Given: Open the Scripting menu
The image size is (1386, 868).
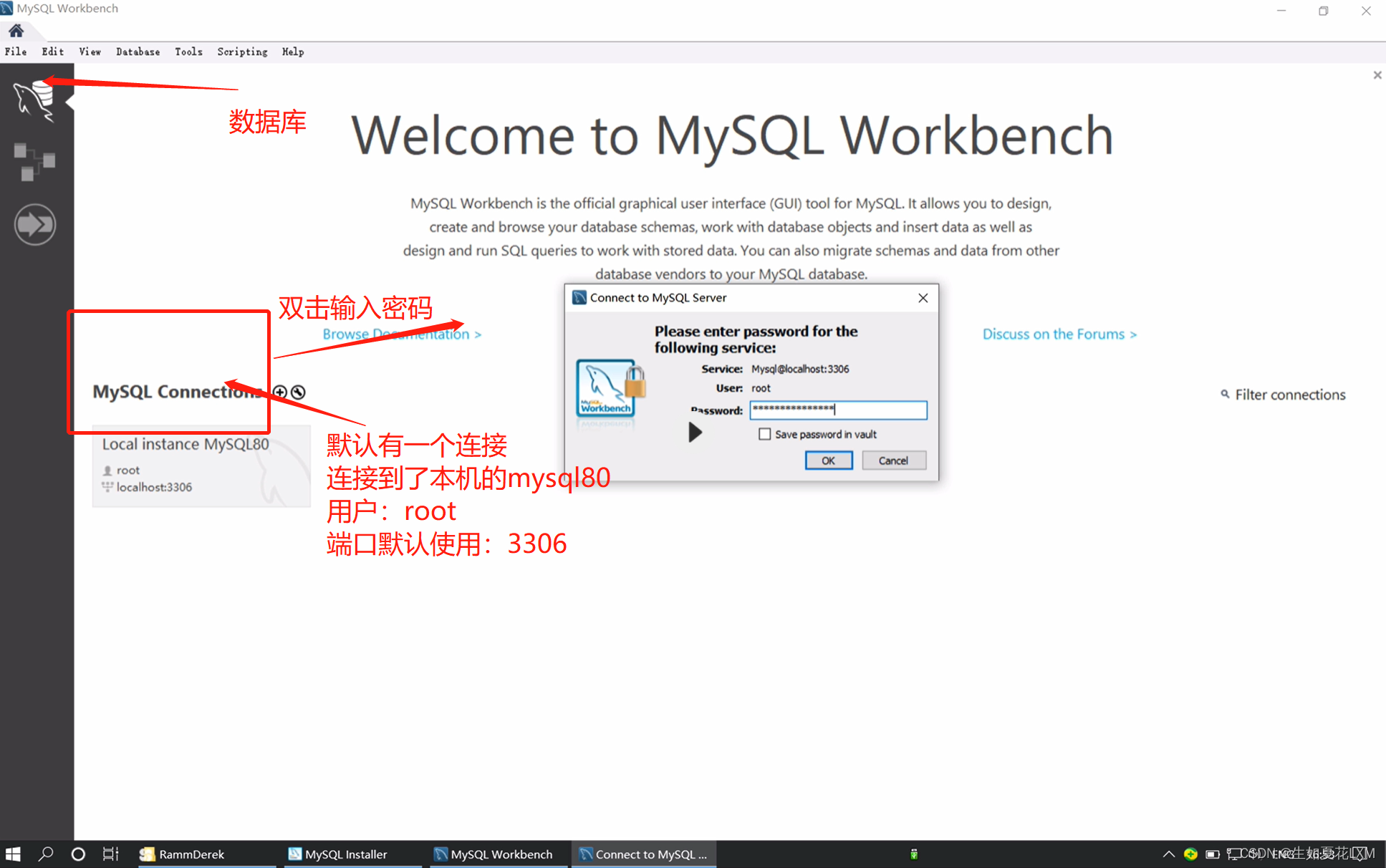Looking at the screenshot, I should [x=242, y=52].
